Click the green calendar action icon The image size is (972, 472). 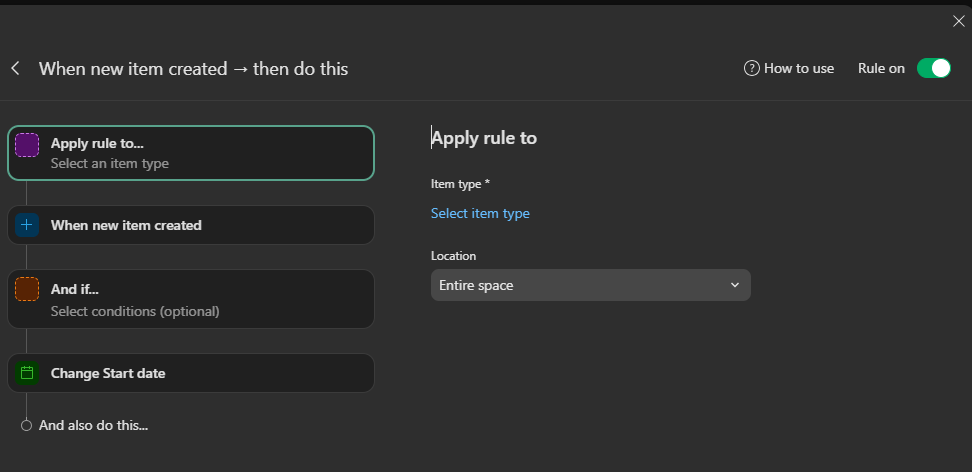[27, 373]
